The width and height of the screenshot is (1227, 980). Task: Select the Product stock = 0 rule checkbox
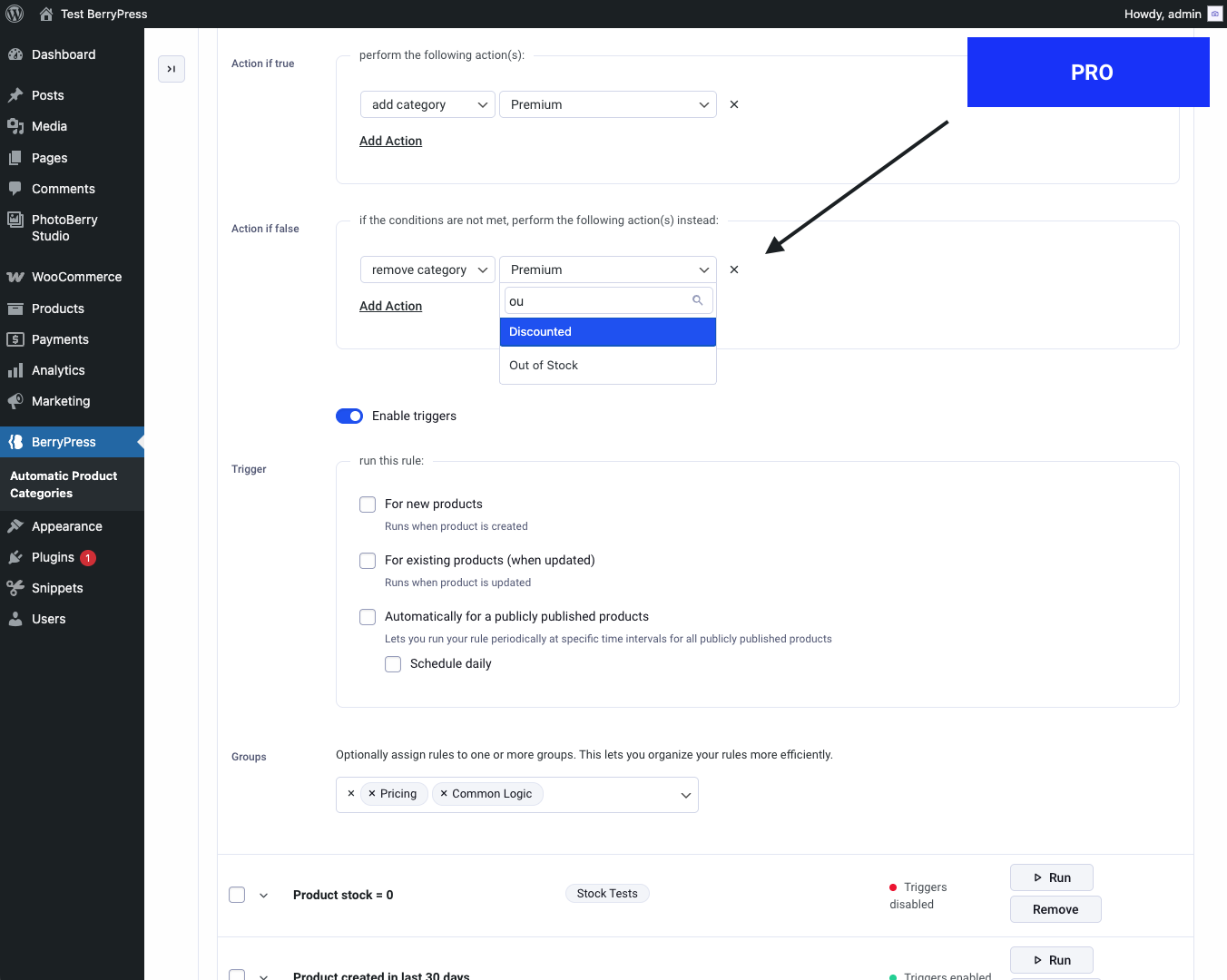[237, 895]
